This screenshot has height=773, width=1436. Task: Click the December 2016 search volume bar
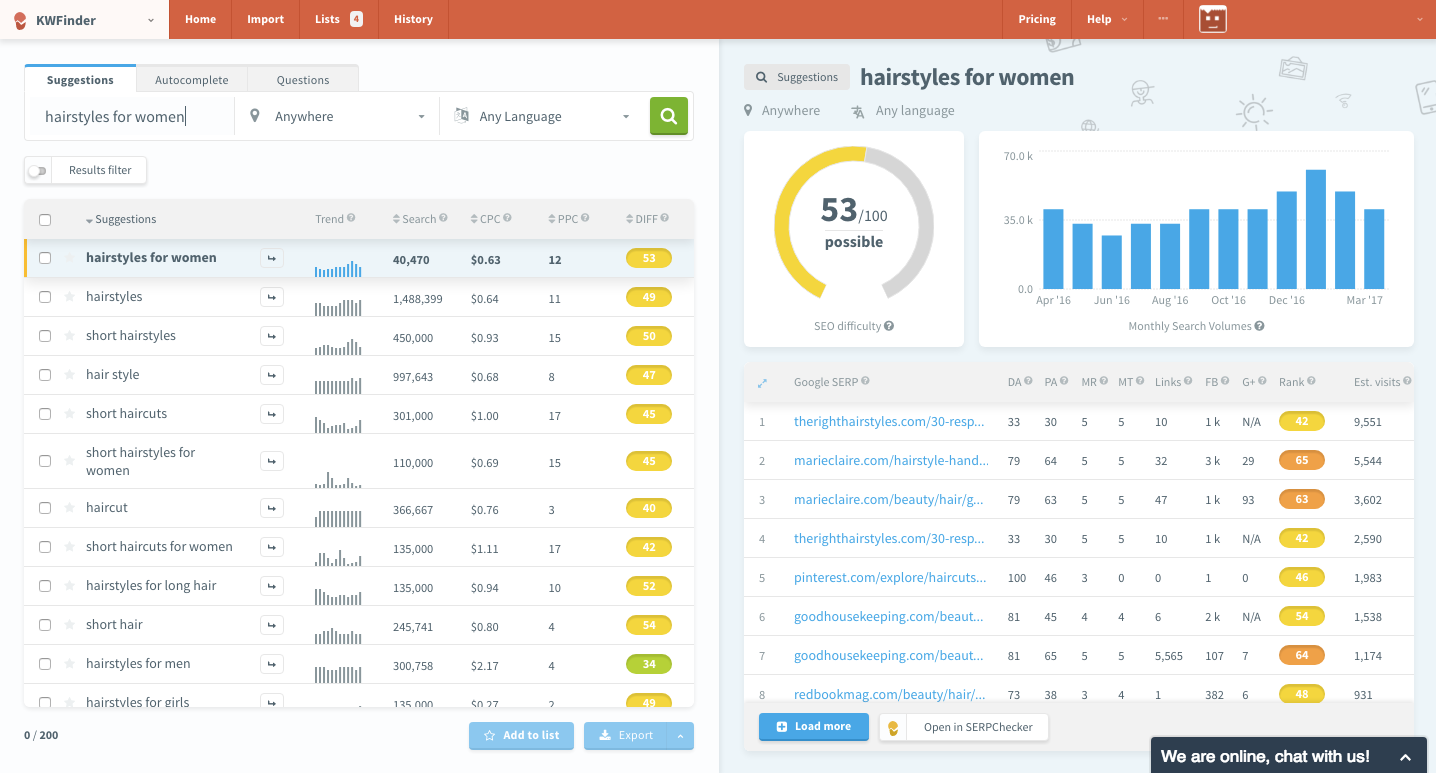(1286, 240)
